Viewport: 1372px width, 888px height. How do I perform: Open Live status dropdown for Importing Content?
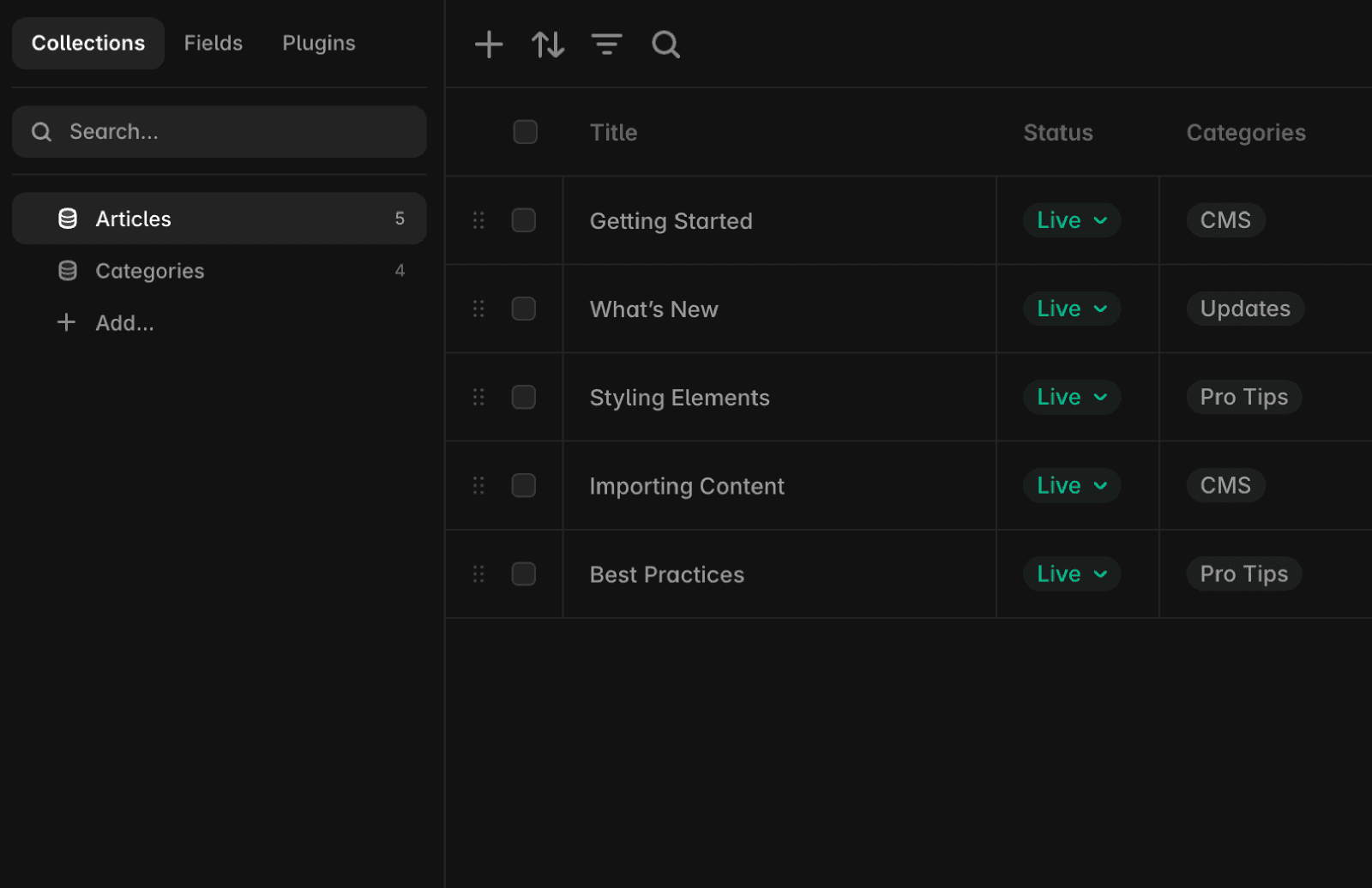[x=1072, y=485]
